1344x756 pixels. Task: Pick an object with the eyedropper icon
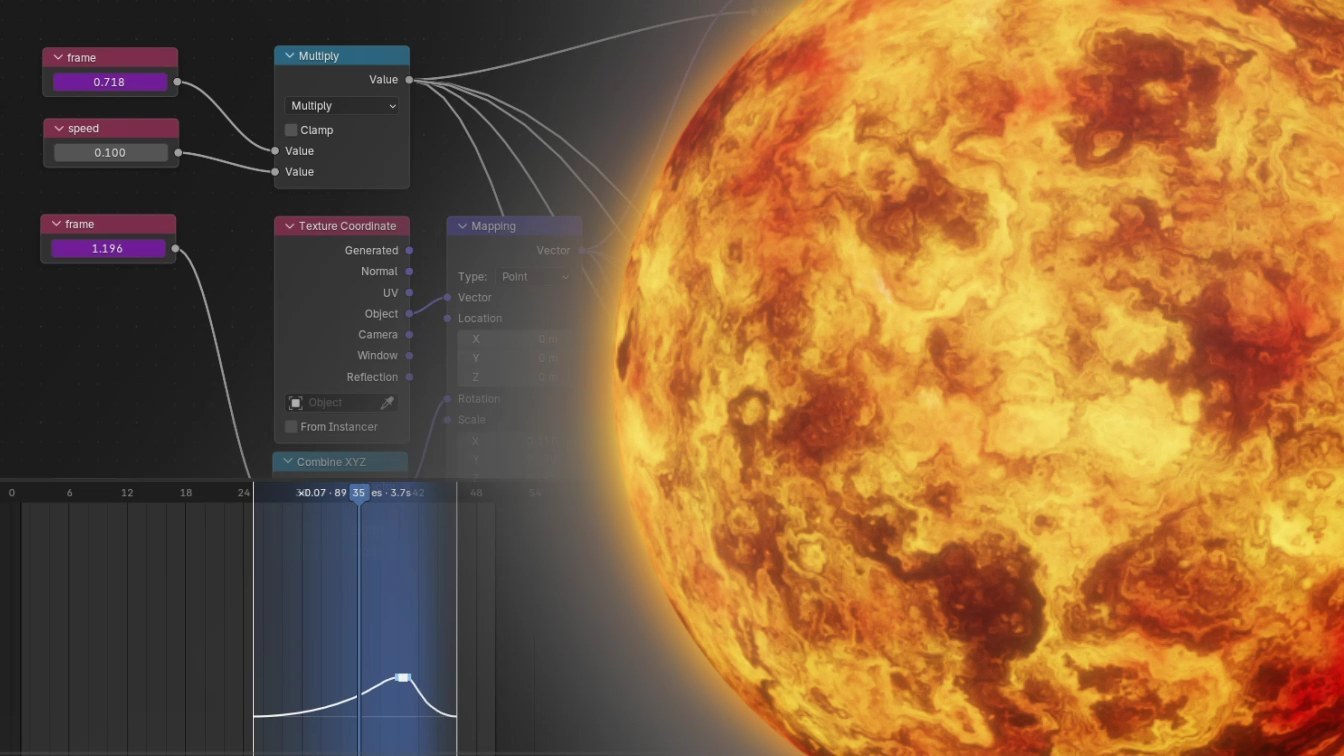coord(387,403)
